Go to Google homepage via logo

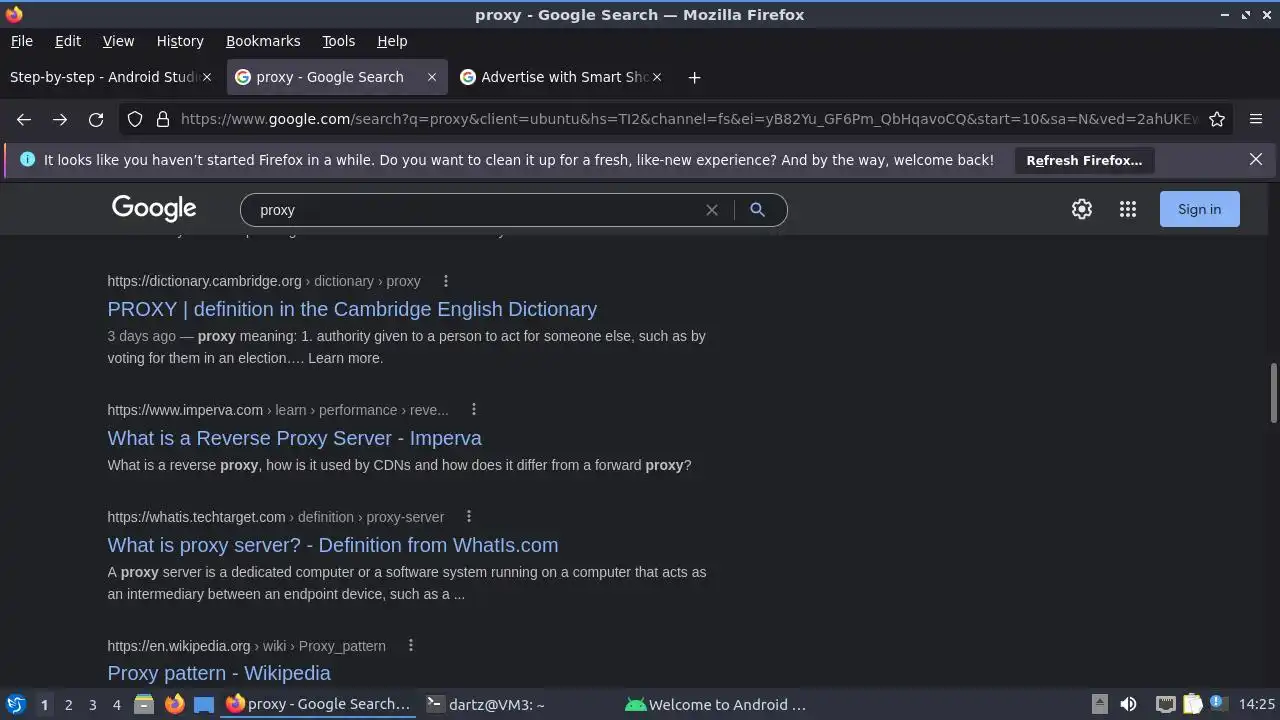point(154,208)
